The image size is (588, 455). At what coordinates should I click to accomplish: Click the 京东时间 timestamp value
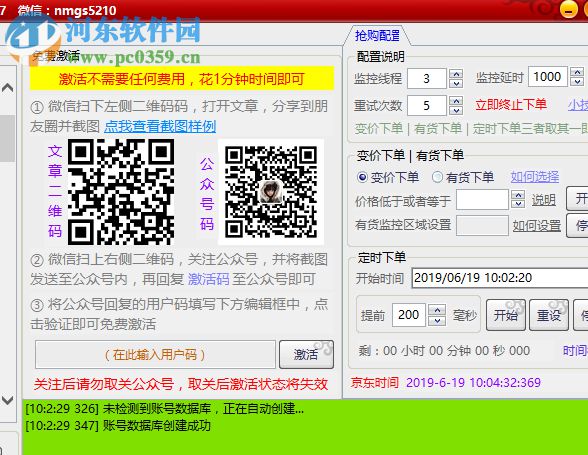473,383
